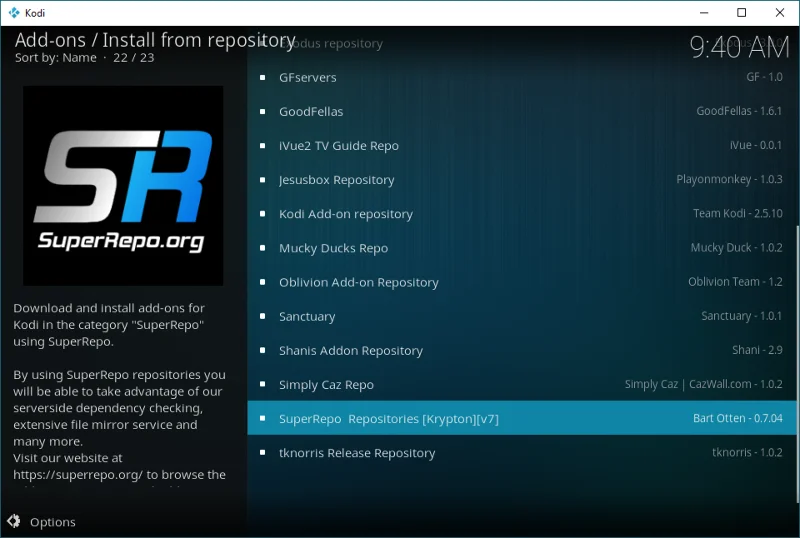Click the Options label
The width and height of the screenshot is (800, 538).
coord(53,522)
